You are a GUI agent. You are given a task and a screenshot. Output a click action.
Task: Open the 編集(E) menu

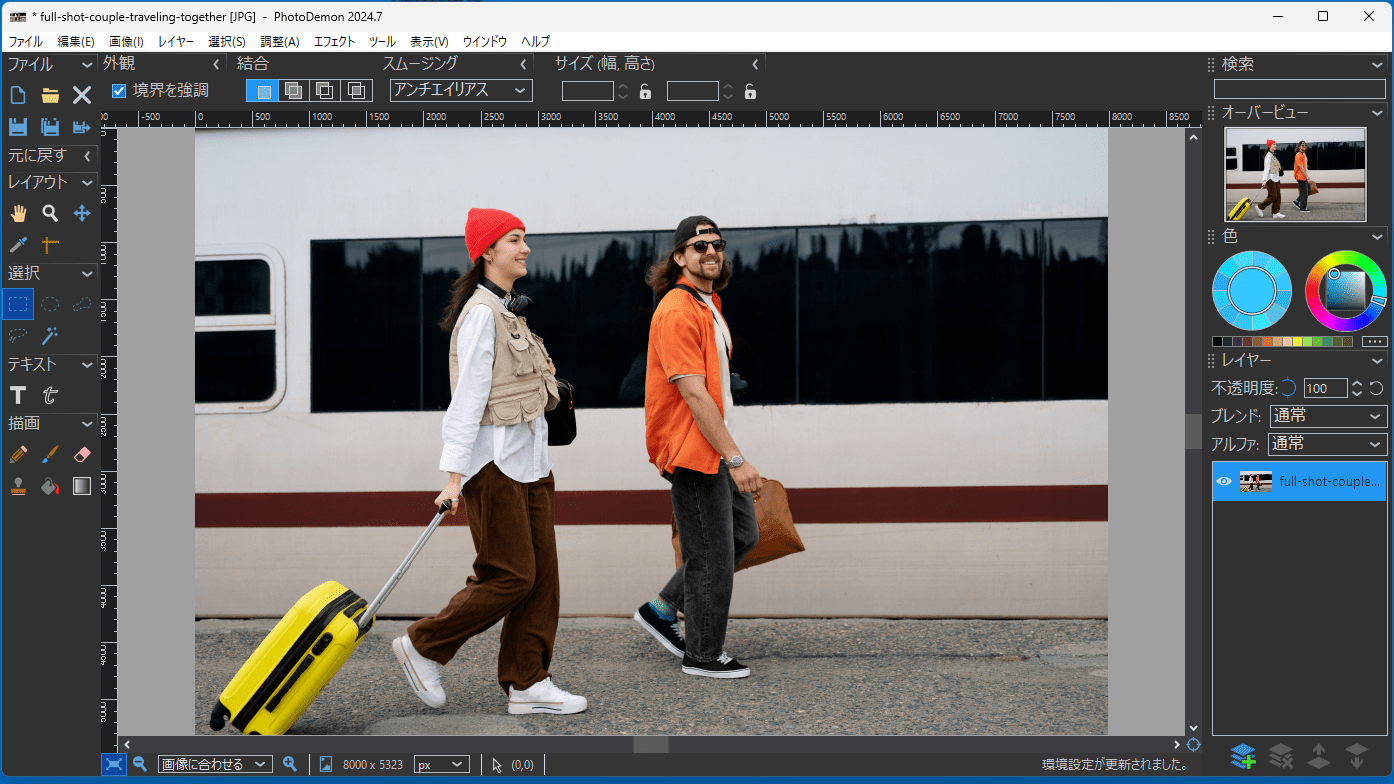click(x=76, y=42)
